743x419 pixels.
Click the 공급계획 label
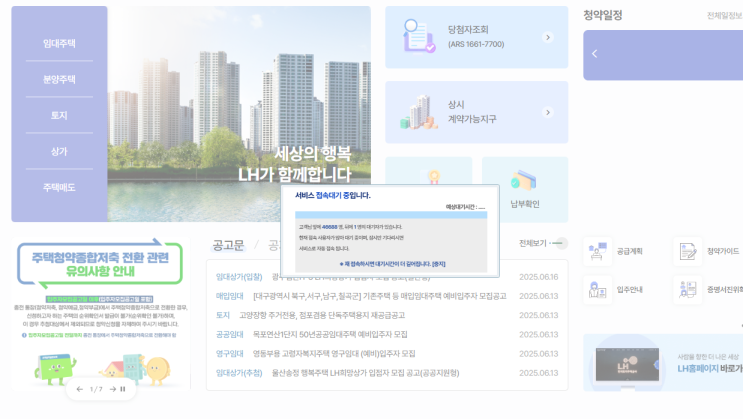coord(630,251)
